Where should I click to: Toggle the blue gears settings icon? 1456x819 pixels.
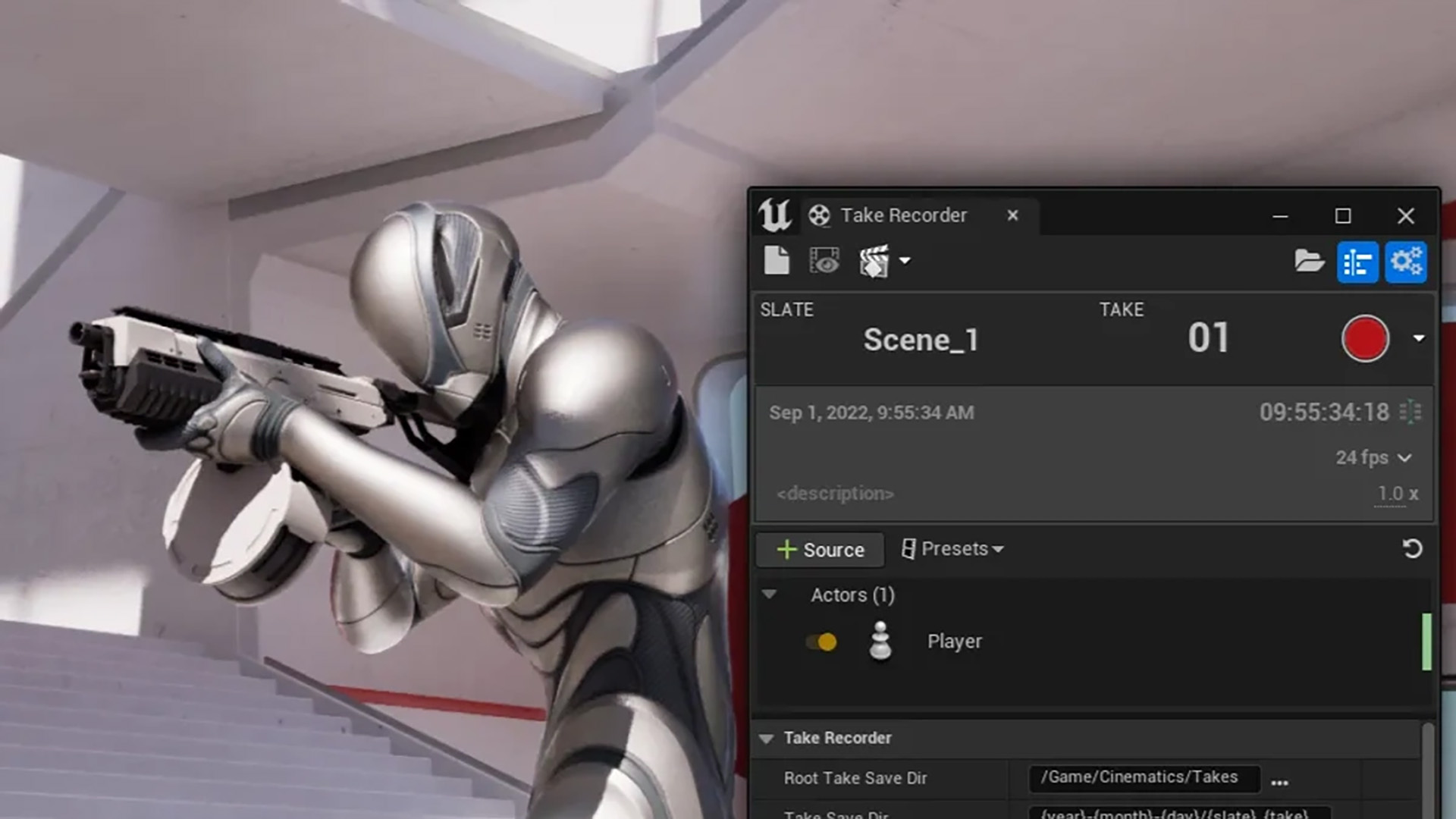[1406, 262]
